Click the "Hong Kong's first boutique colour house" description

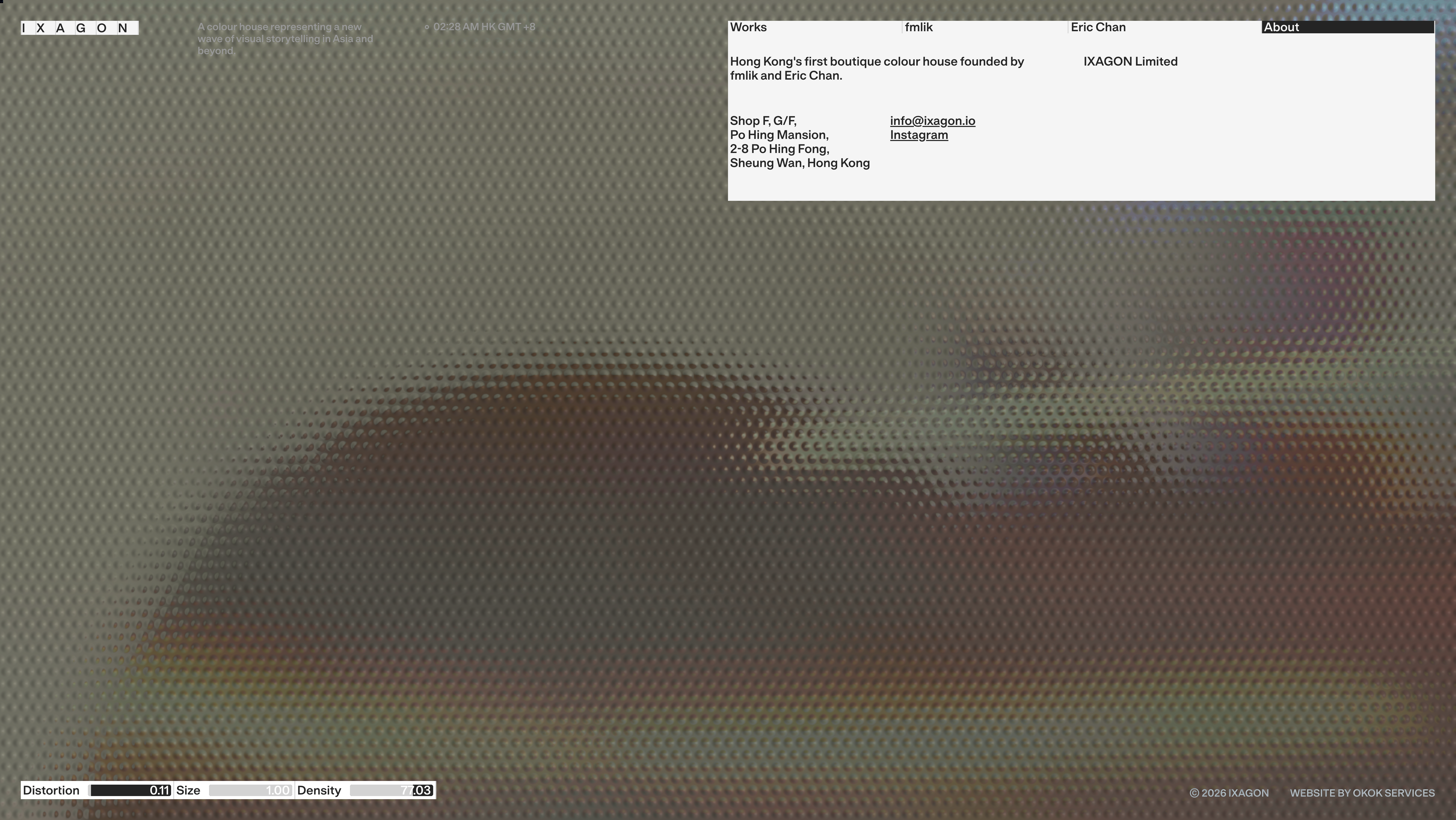[877, 68]
